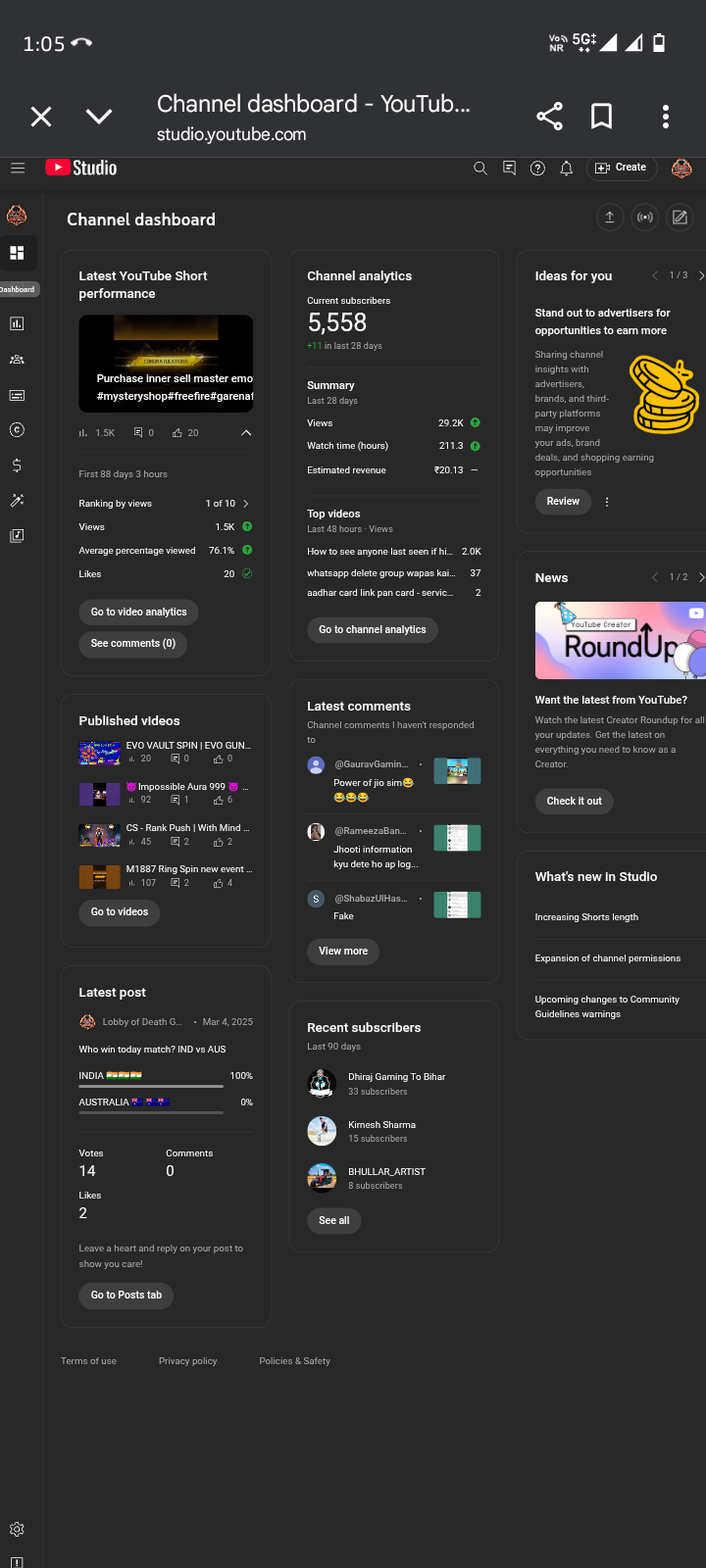Click the Go live broadcast icon
706x1568 pixels.
click(644, 218)
